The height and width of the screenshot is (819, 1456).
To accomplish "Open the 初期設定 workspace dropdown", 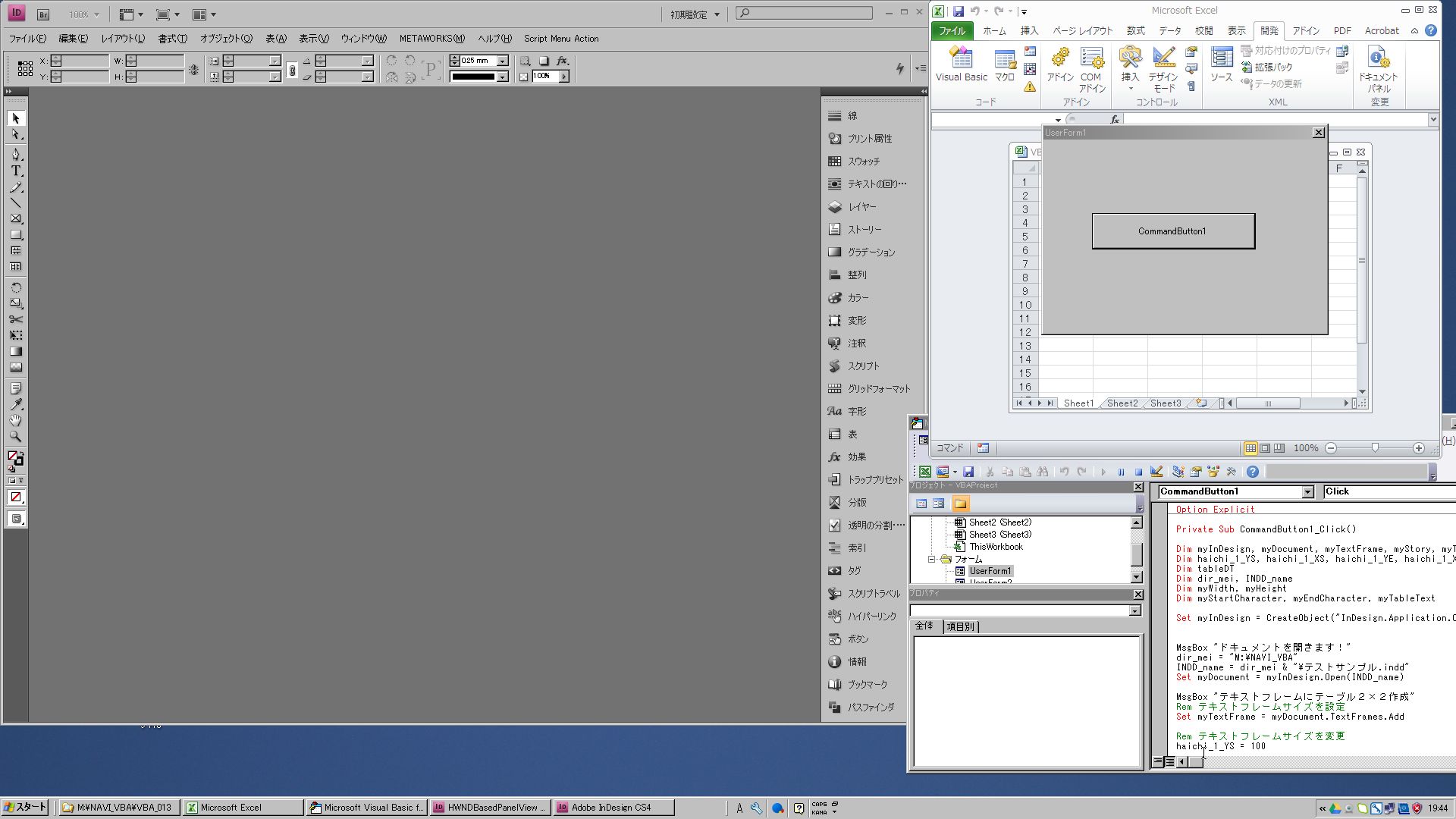I will [x=695, y=14].
